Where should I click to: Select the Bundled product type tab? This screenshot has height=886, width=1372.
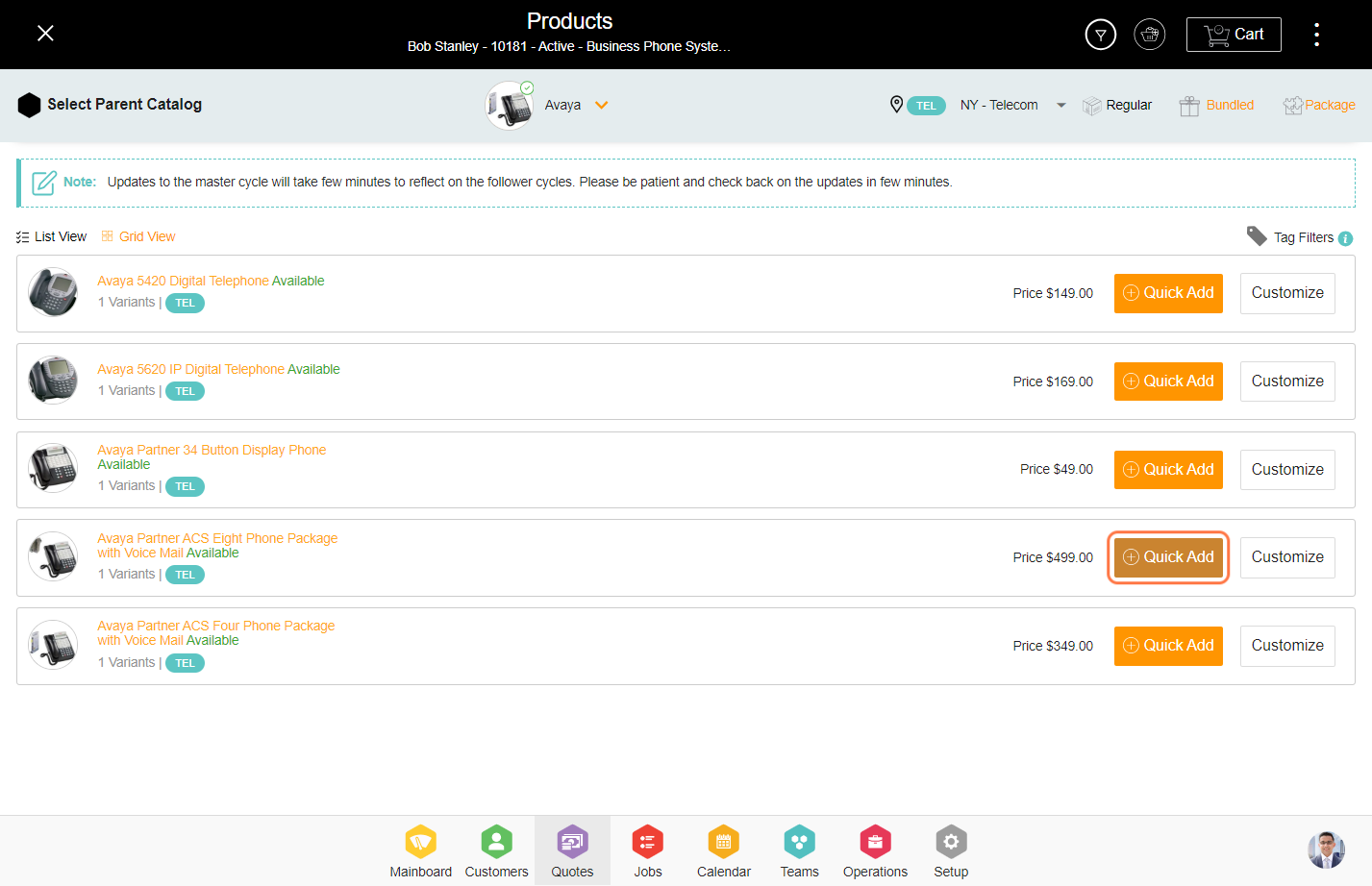(x=1217, y=105)
